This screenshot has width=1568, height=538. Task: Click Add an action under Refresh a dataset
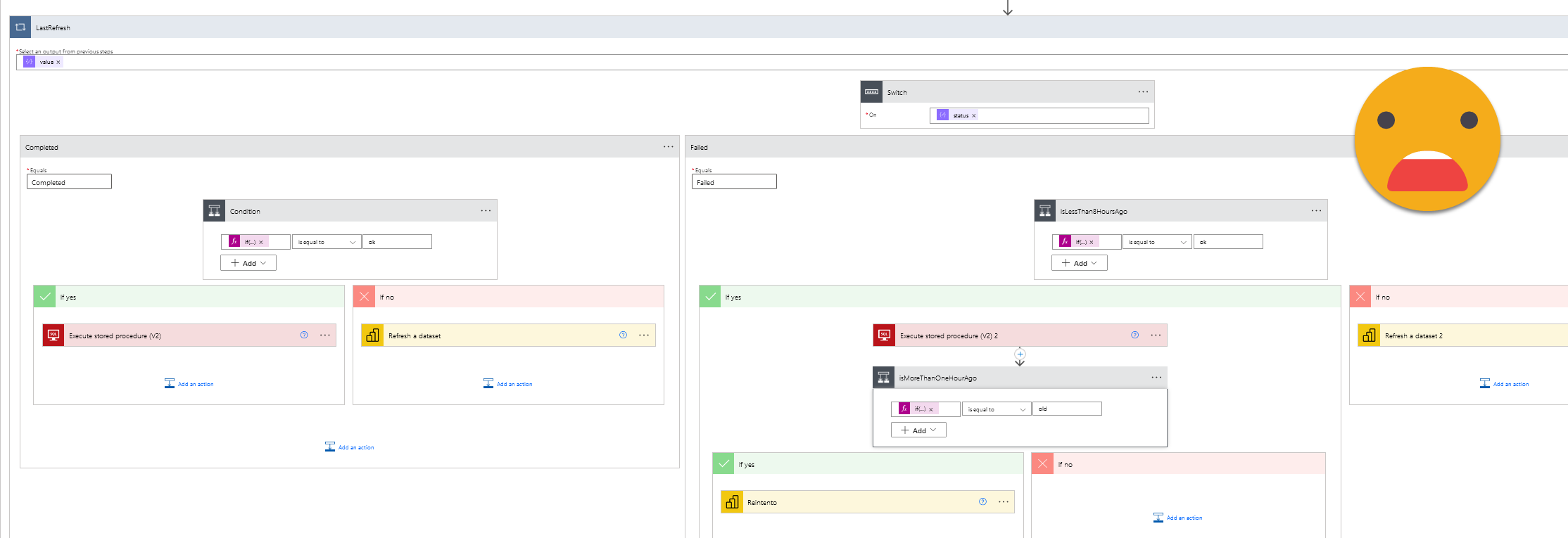coord(508,384)
